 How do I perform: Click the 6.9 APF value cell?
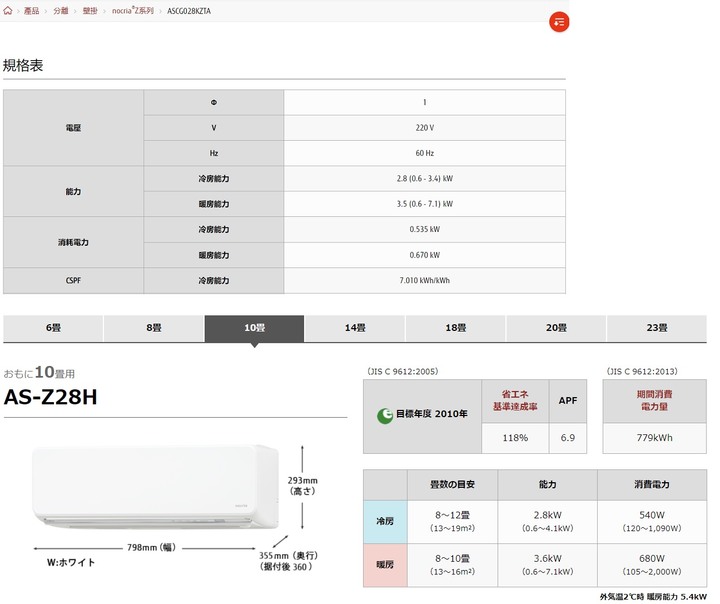coord(568,438)
